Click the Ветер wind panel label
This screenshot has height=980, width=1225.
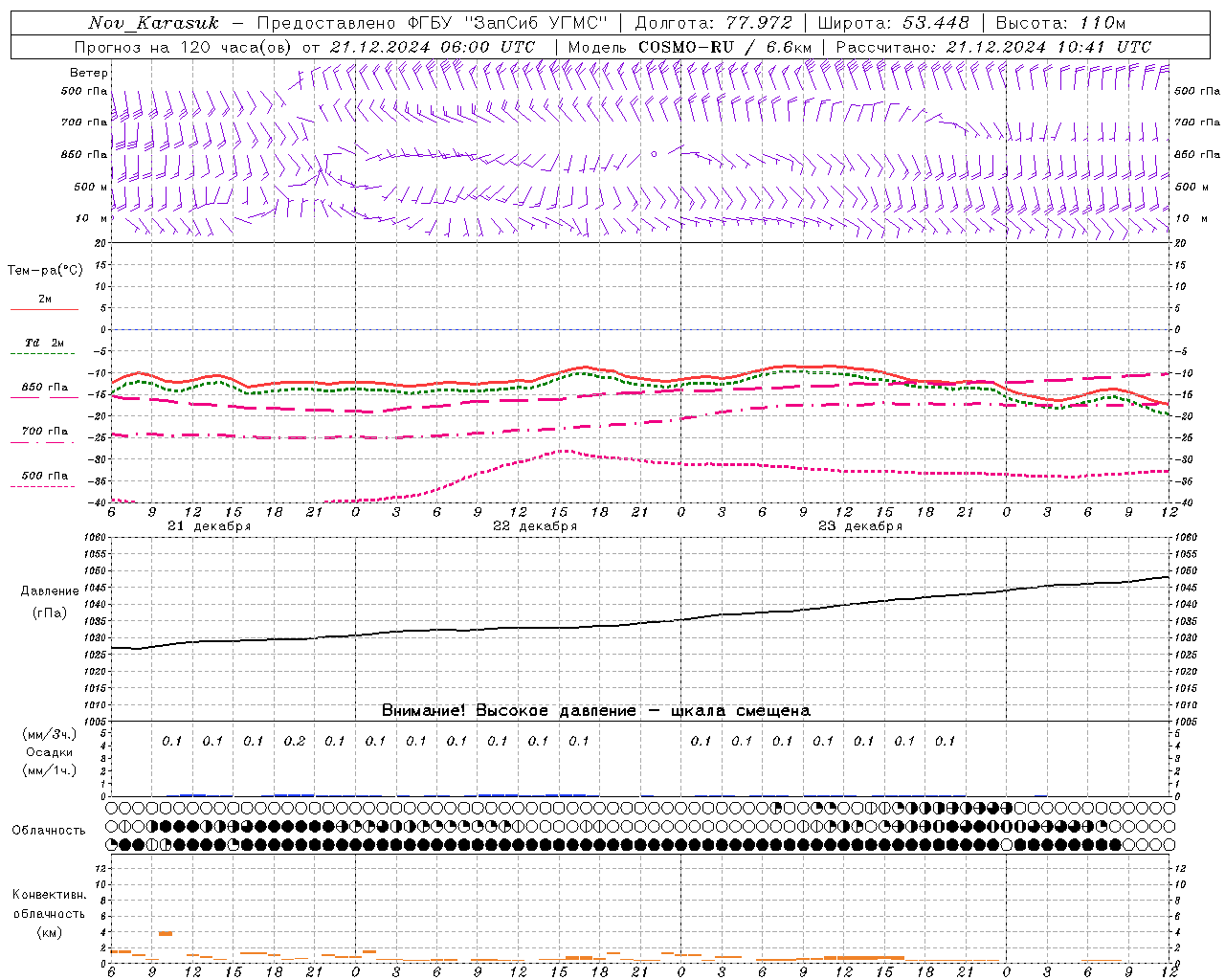click(x=89, y=73)
